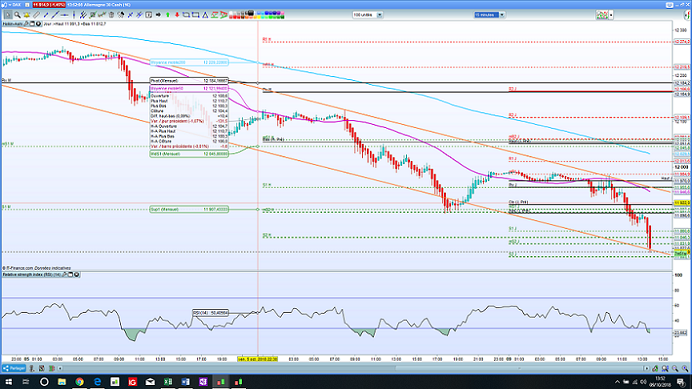Viewport: 692px width, 389px height.
Task: Insert a red down arrow marker
Action: tap(177, 15)
